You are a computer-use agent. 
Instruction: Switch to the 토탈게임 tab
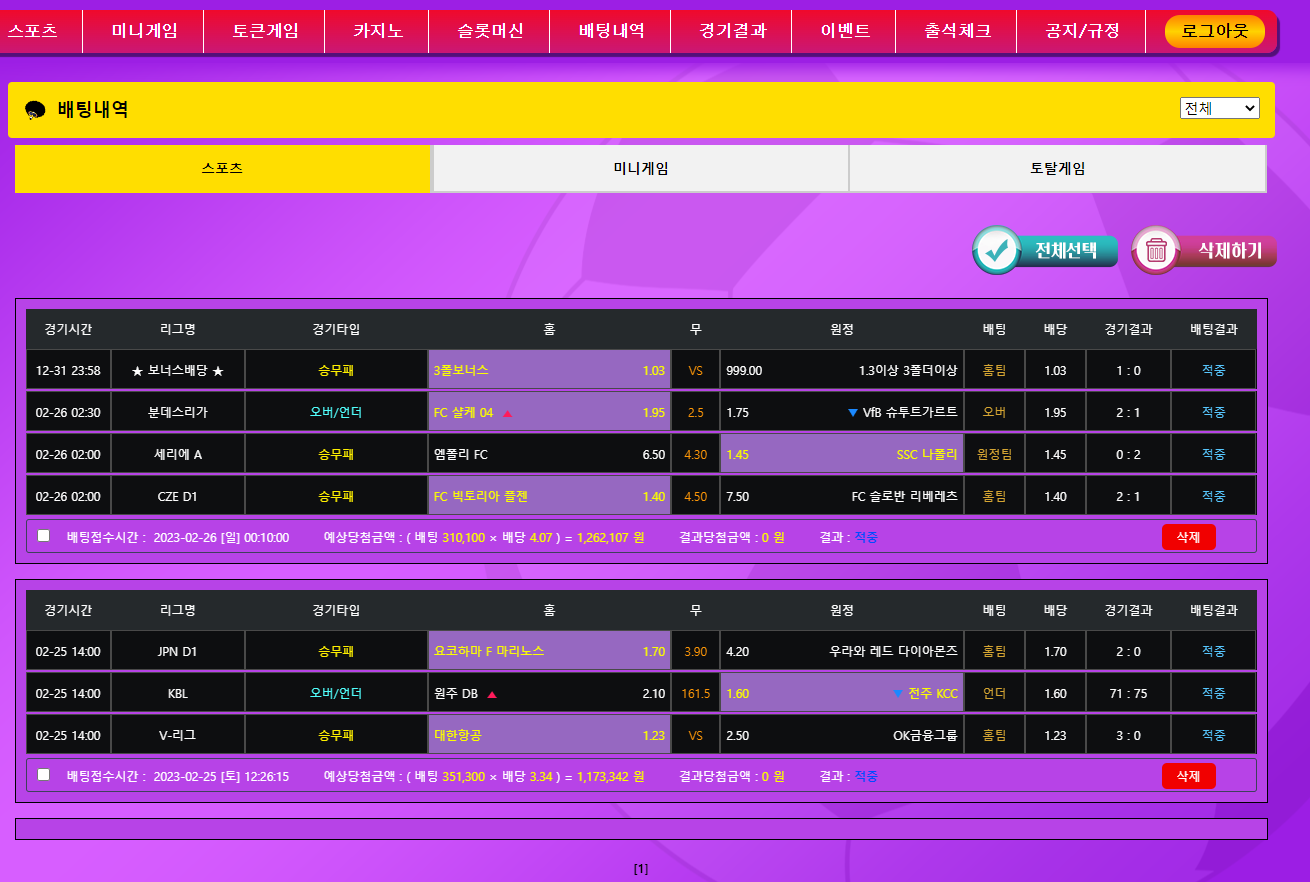click(1057, 169)
